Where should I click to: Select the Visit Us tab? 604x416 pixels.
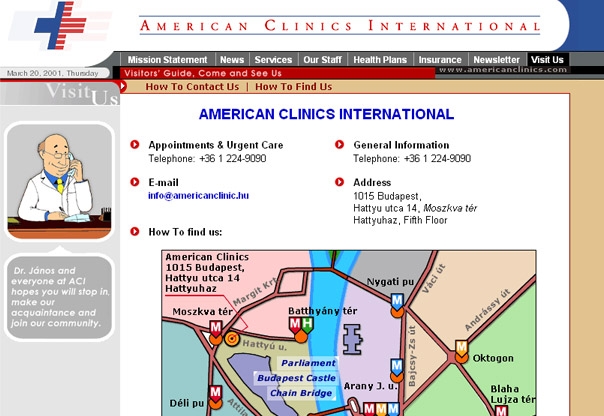click(547, 60)
